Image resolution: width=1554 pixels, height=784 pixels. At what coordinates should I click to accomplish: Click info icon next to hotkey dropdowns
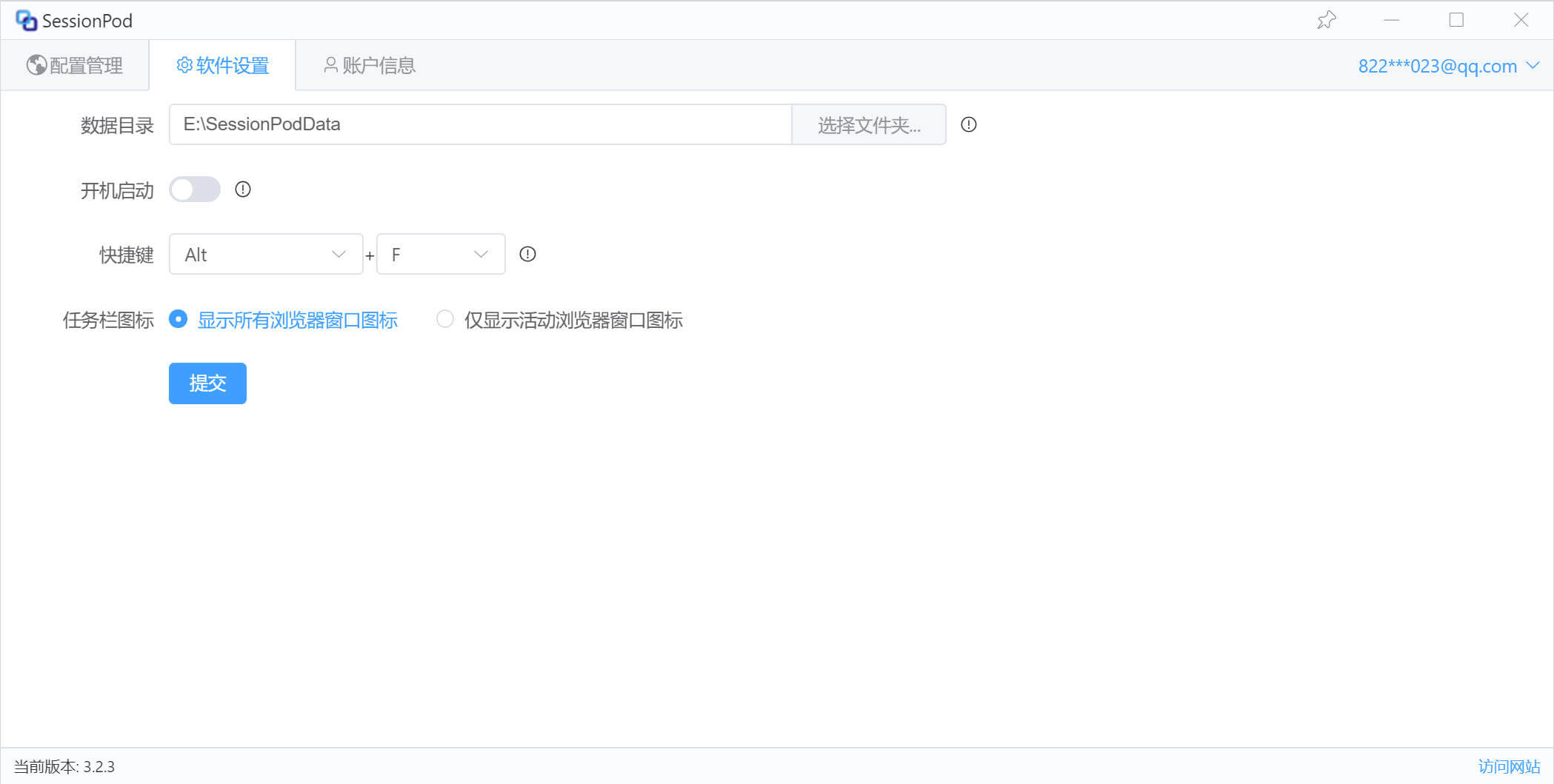coord(527,254)
